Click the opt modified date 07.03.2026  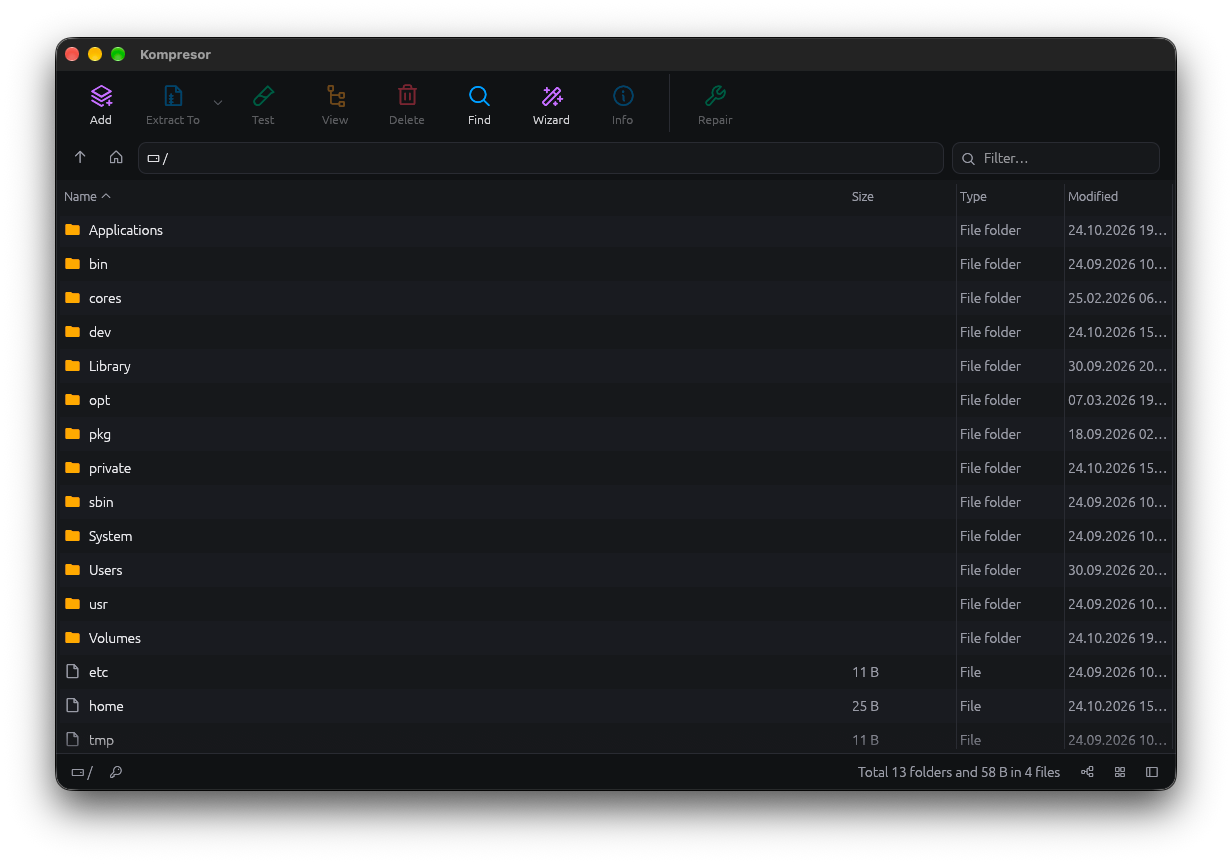1117,400
